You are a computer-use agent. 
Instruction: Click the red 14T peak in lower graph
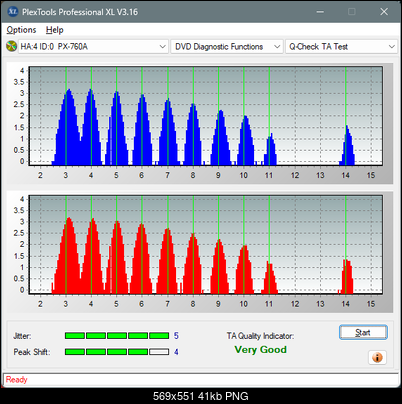(x=347, y=277)
